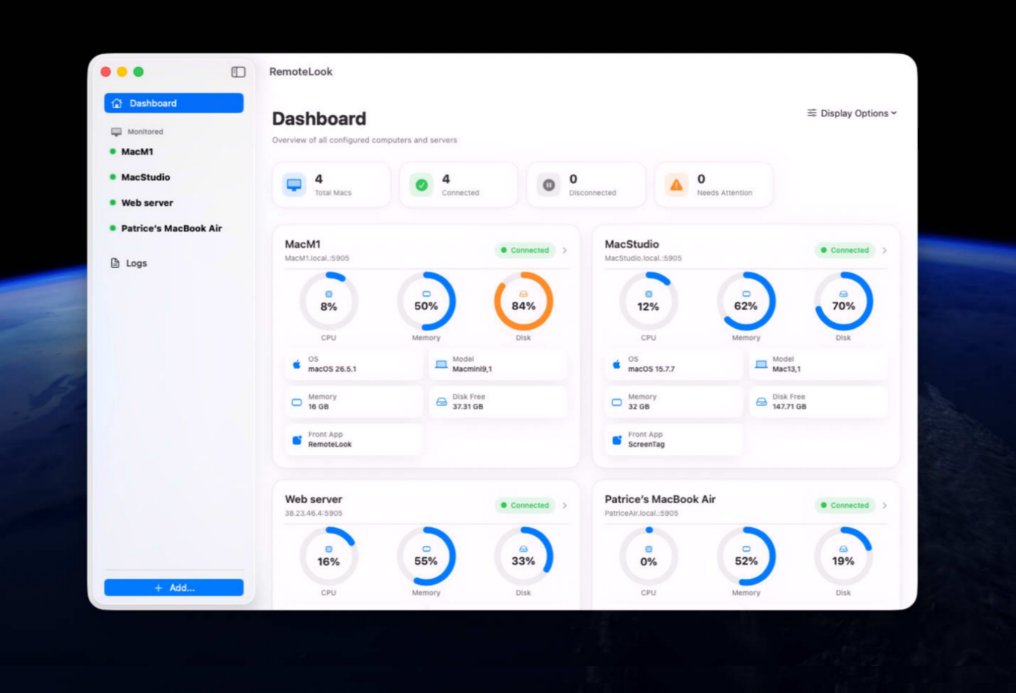Image resolution: width=1016 pixels, height=693 pixels.
Task: Click MacStudio Disk gauge showing 70%
Action: pyautogui.click(x=843, y=302)
